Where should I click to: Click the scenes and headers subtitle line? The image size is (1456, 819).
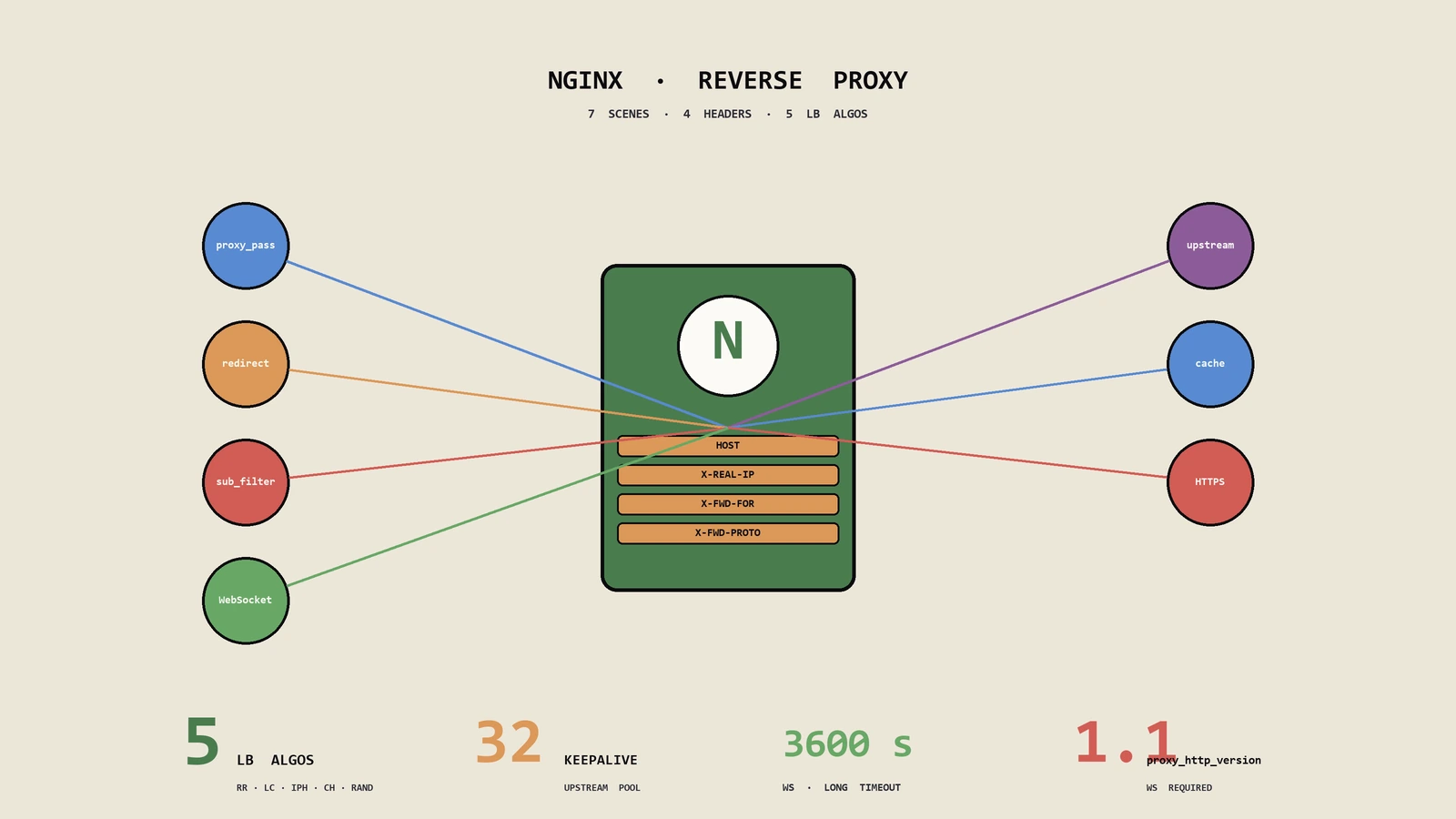coord(728,114)
